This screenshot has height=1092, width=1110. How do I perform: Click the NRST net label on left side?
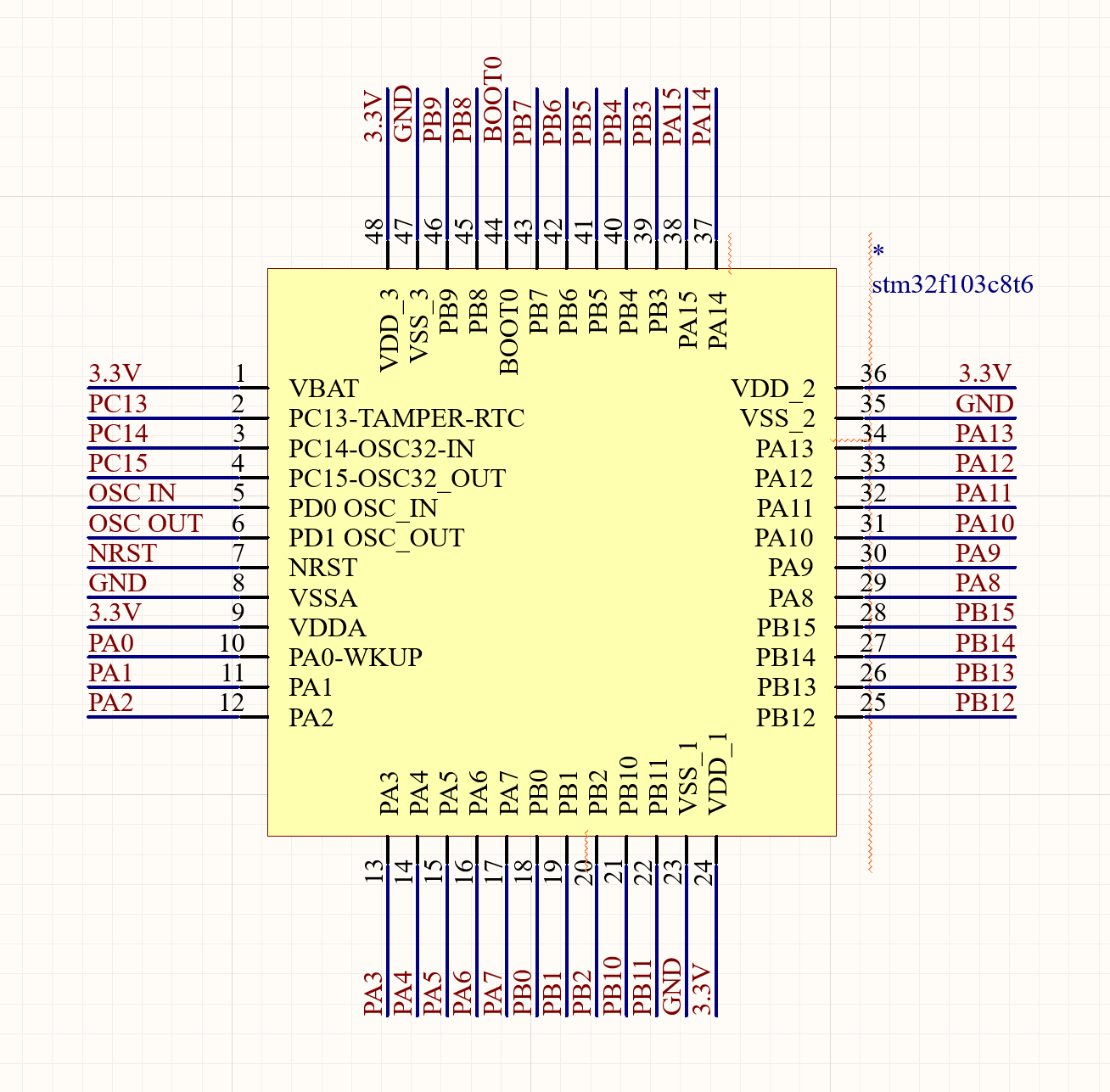121,554
